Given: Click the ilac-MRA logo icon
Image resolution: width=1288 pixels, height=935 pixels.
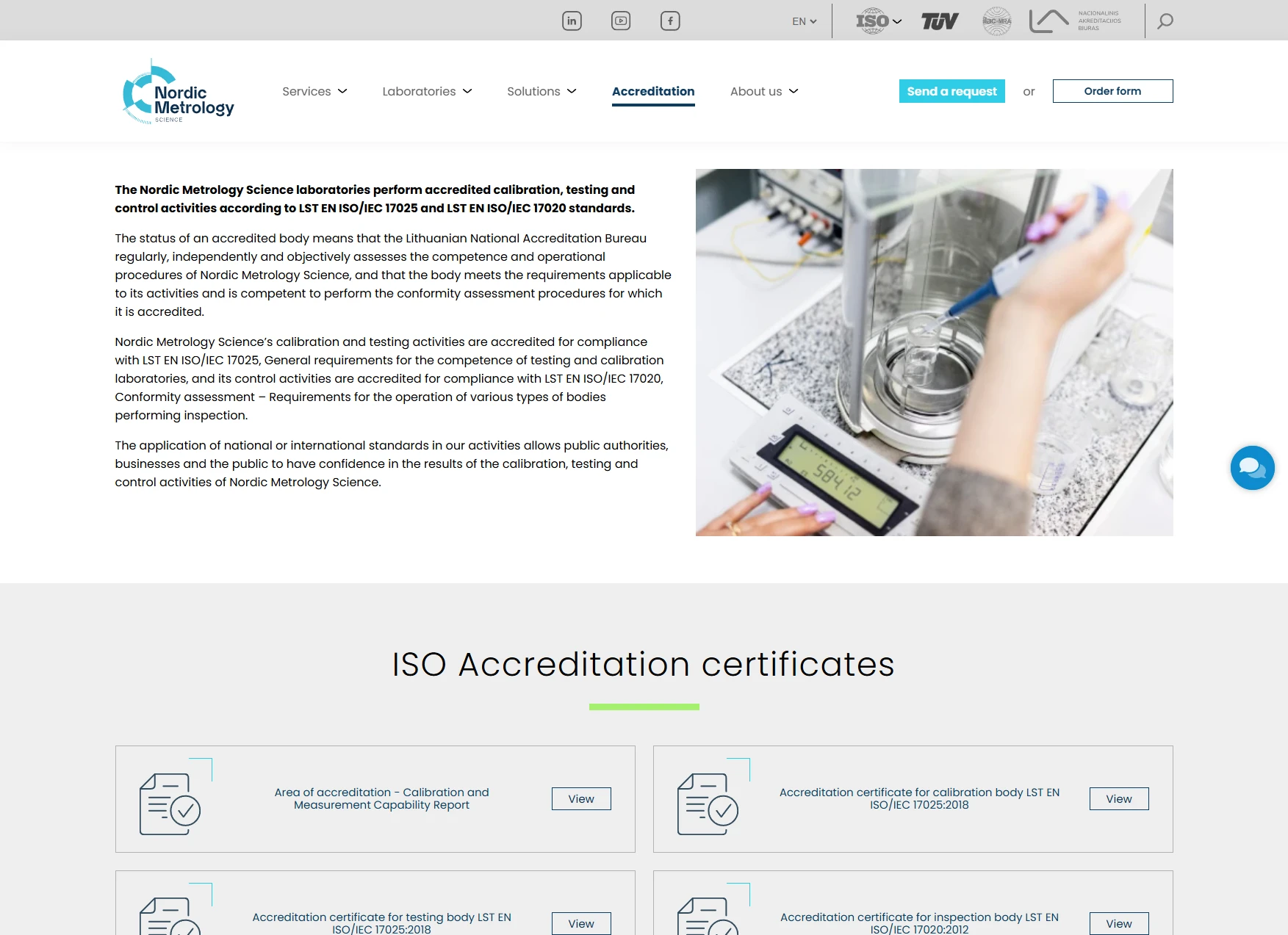Looking at the screenshot, I should point(997,21).
